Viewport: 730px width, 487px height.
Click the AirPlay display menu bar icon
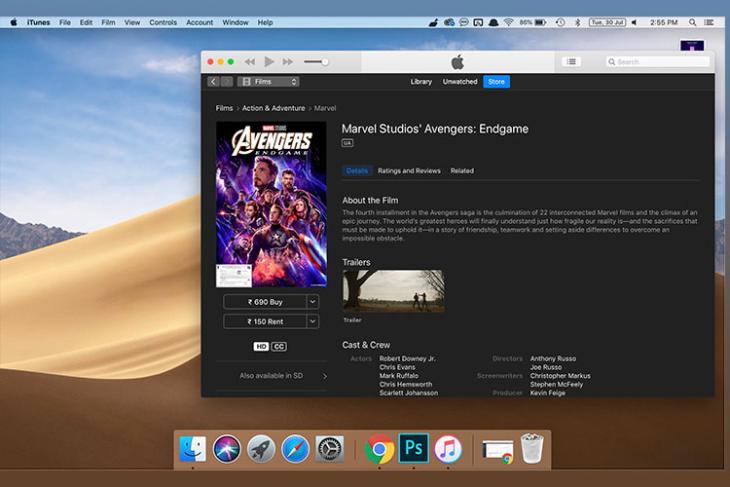pyautogui.click(x=478, y=22)
